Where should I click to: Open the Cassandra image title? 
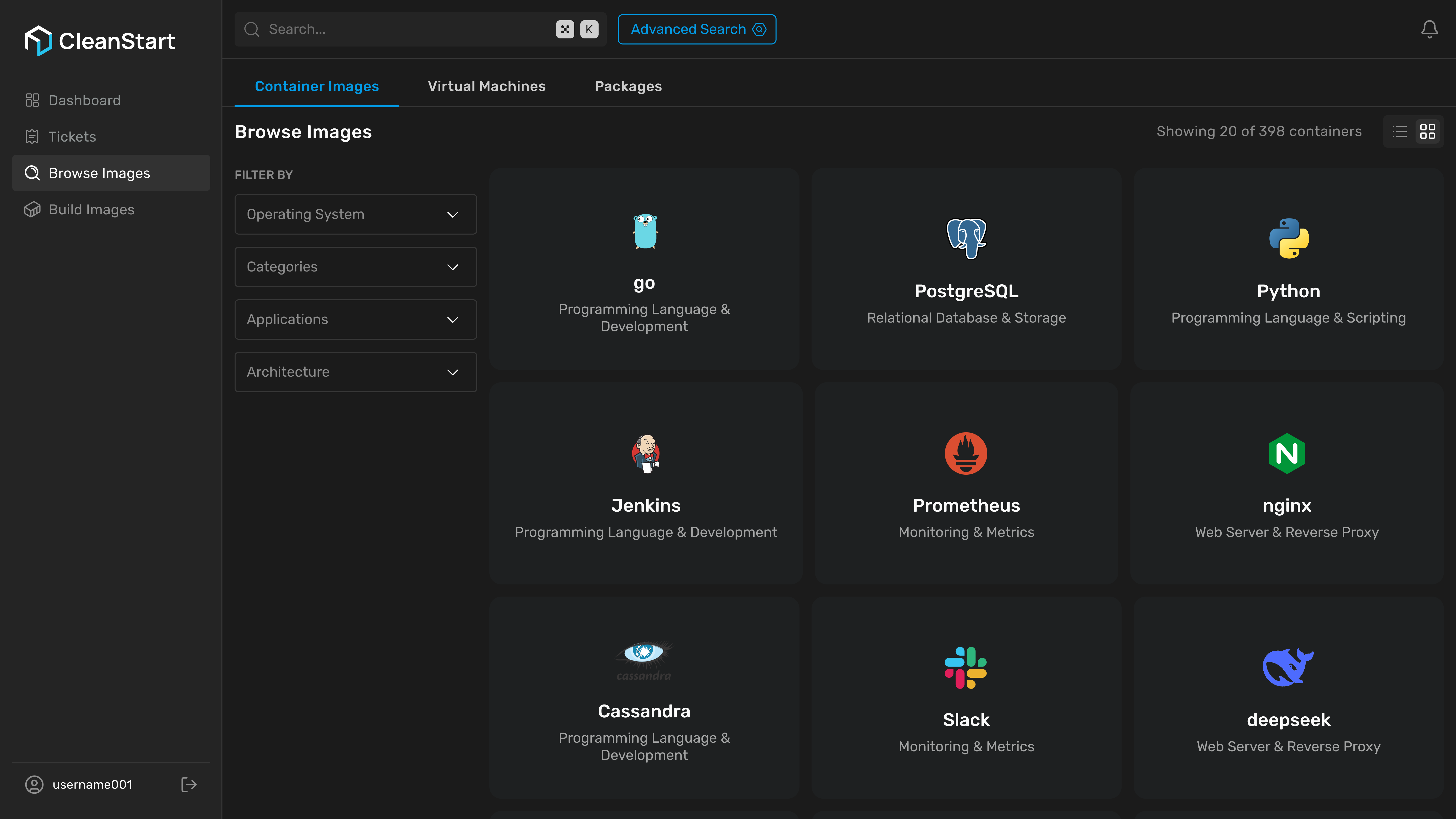644,711
